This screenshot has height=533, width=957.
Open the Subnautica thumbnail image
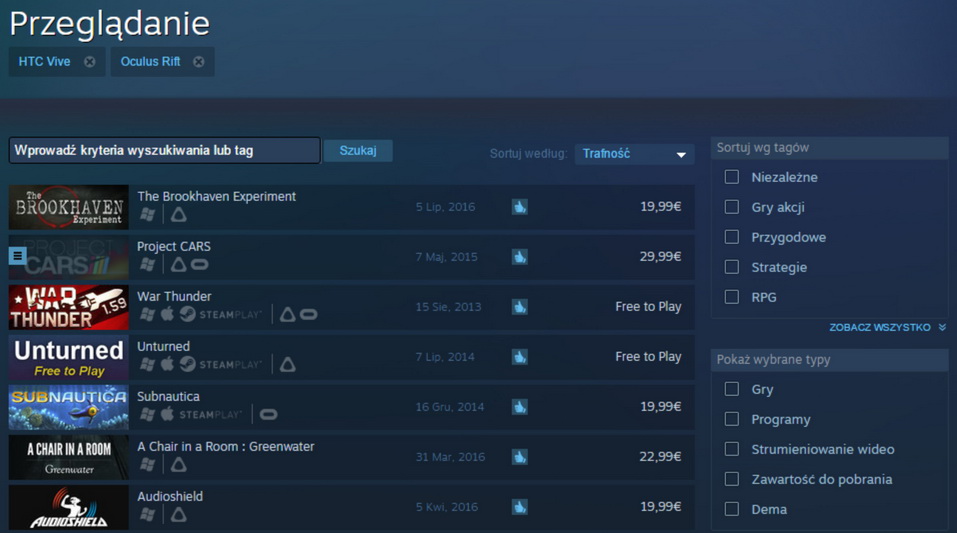[69, 407]
